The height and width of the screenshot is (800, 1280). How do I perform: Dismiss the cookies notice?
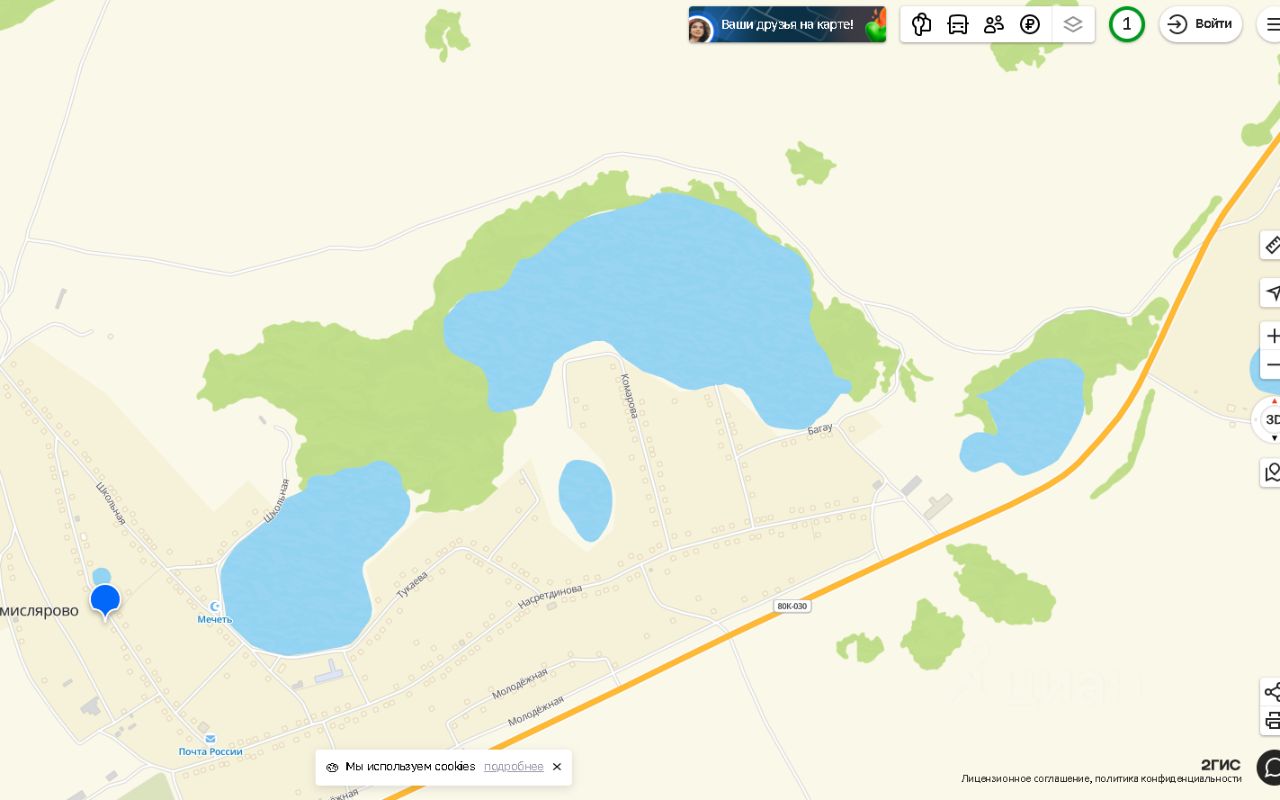point(557,767)
